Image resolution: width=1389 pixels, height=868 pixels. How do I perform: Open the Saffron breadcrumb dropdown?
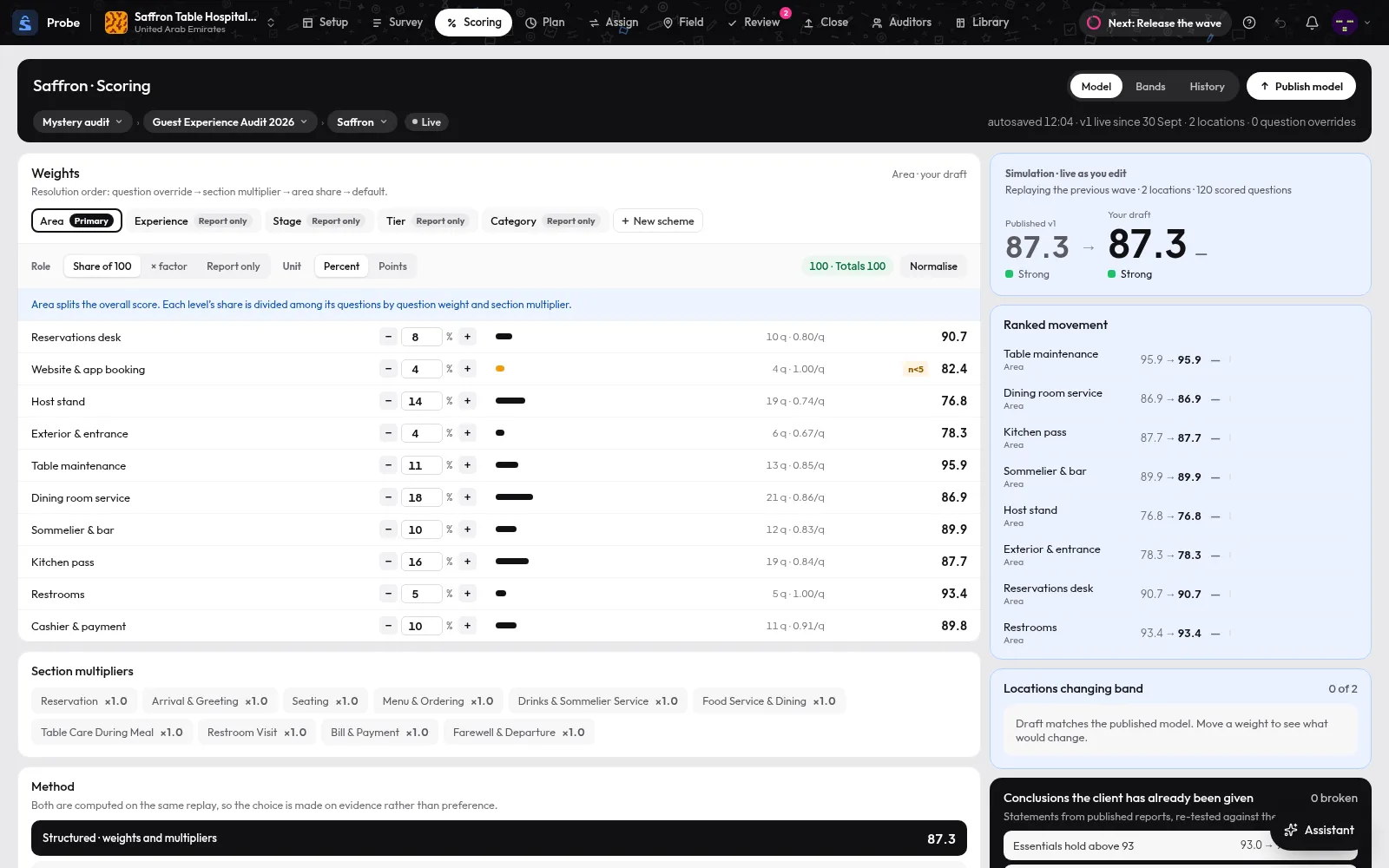pyautogui.click(x=362, y=122)
